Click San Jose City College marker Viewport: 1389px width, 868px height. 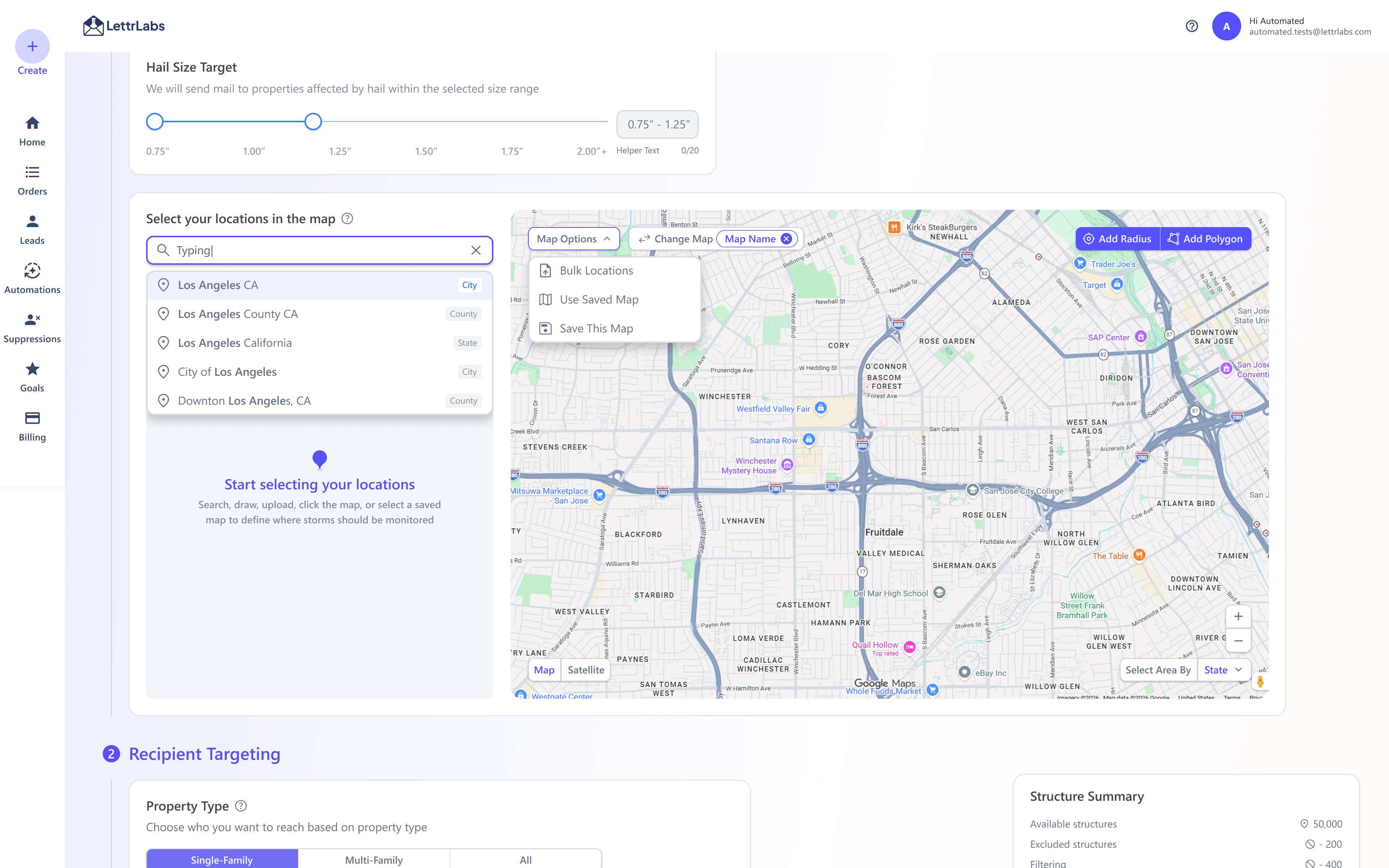(x=972, y=490)
